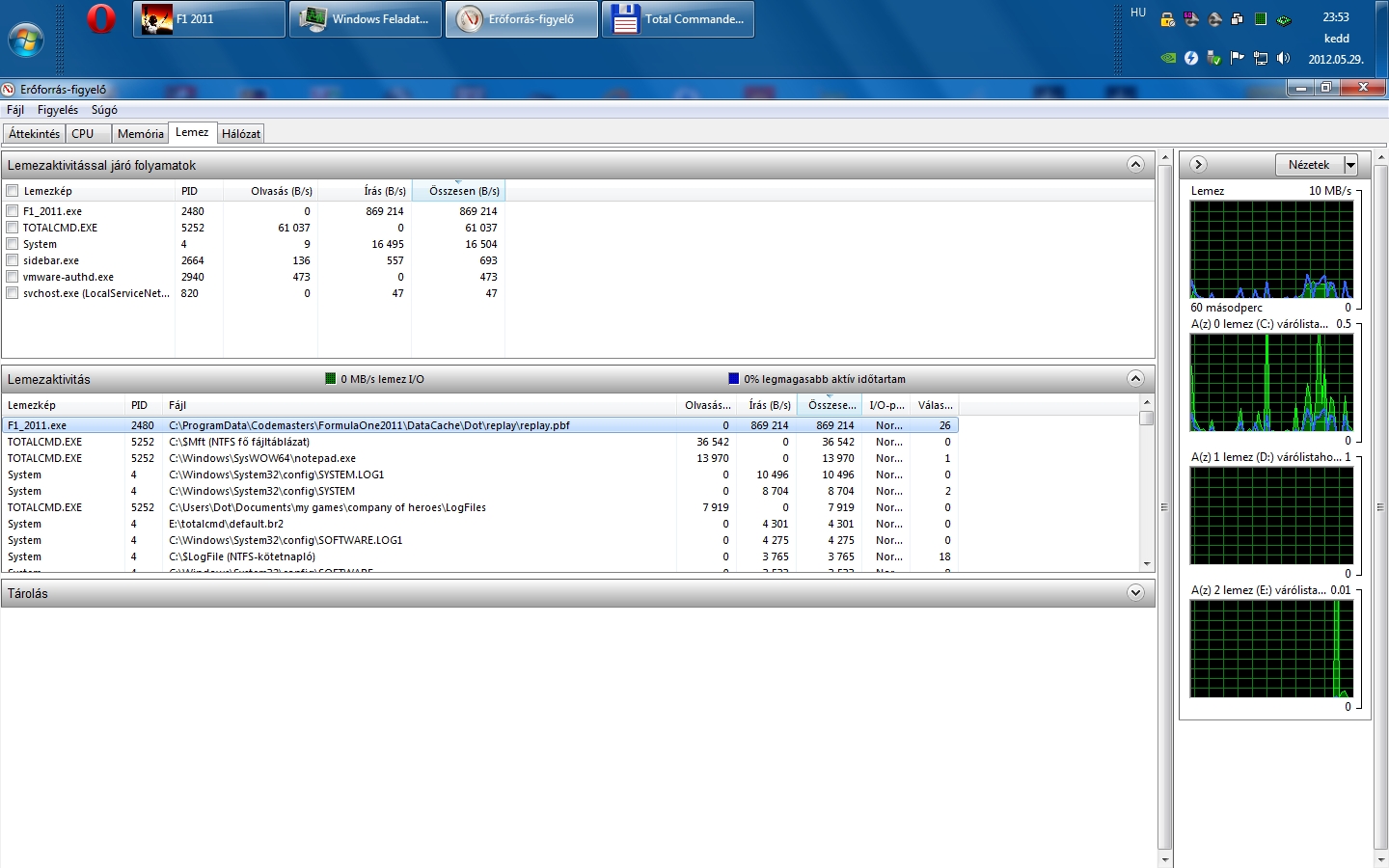
Task: Select the E:\totalcmd\default.br2 row
Action: pyautogui.click(x=480, y=524)
